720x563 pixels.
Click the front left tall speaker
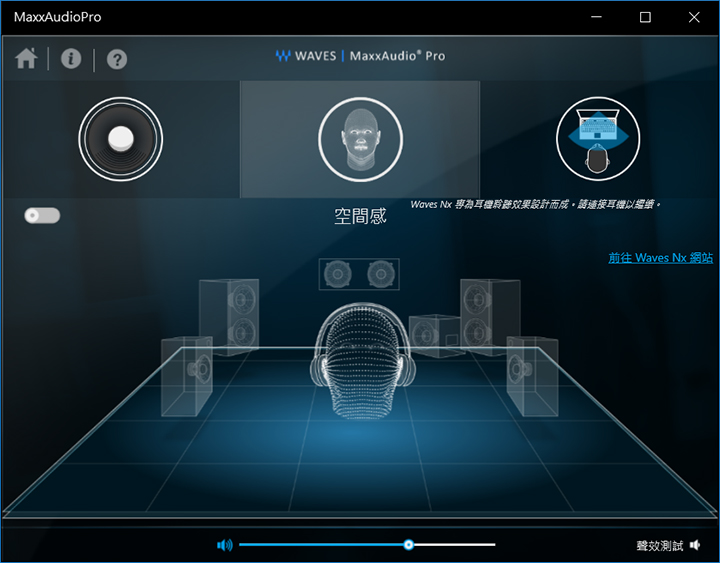point(229,317)
